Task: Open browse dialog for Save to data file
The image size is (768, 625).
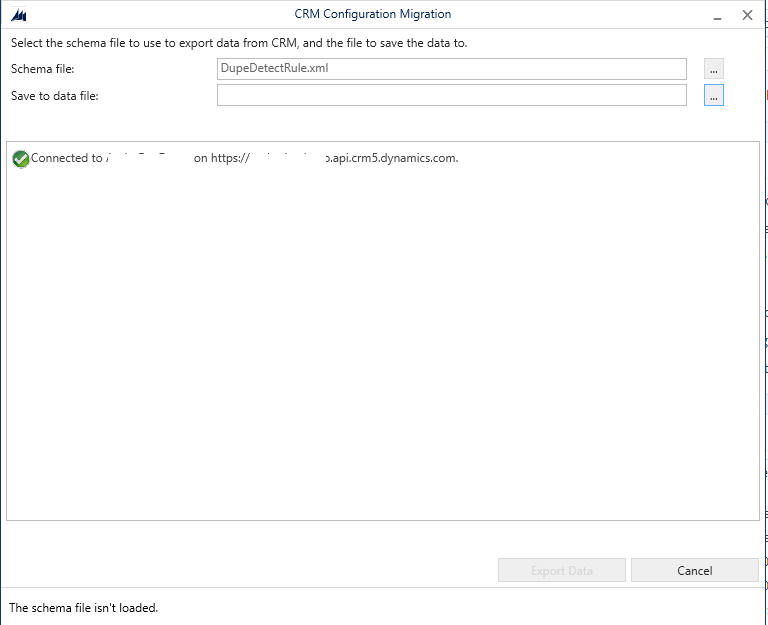Action: (713, 96)
